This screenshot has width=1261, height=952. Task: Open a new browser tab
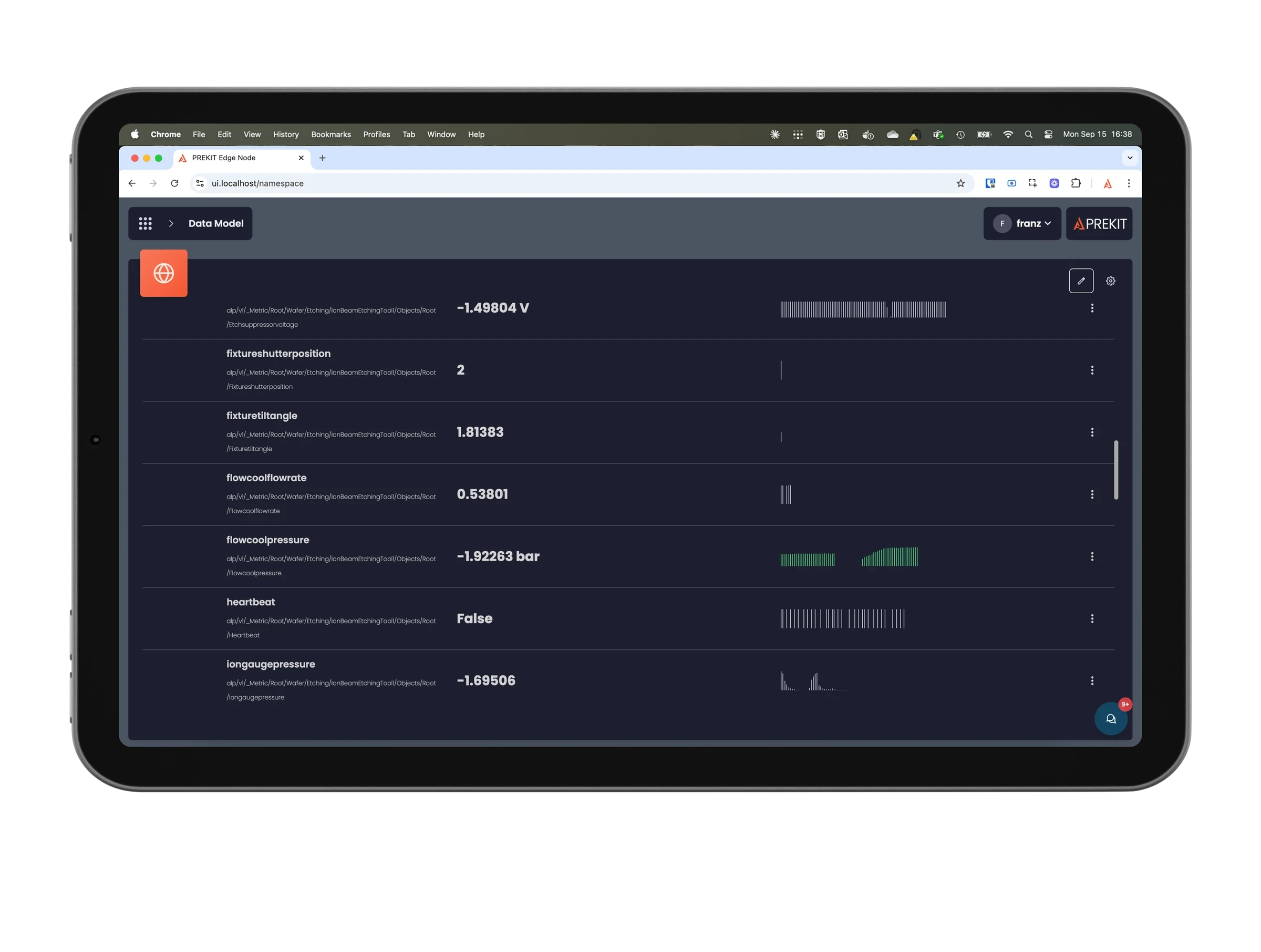tap(323, 158)
